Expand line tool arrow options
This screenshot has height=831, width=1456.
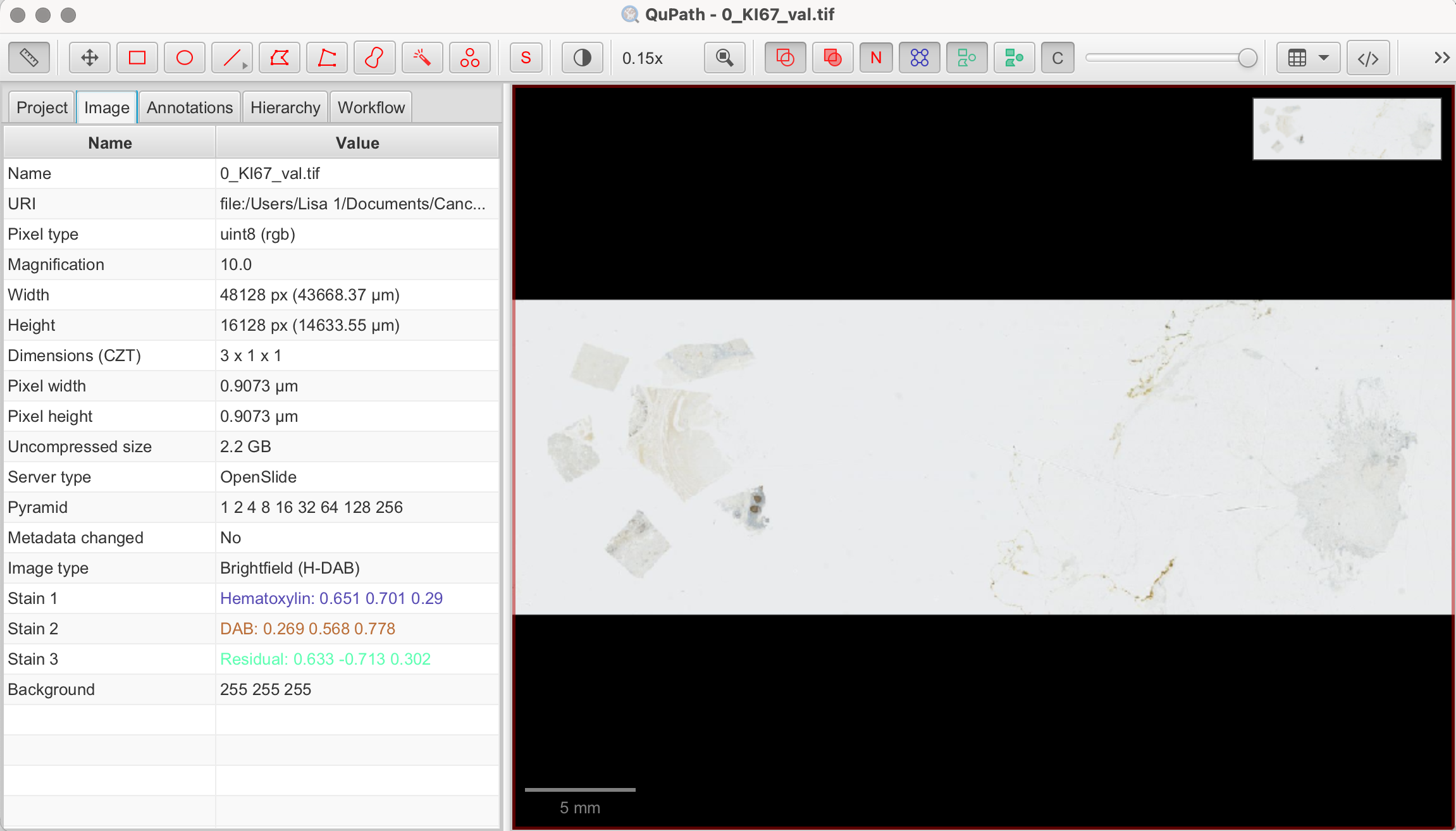[x=245, y=65]
